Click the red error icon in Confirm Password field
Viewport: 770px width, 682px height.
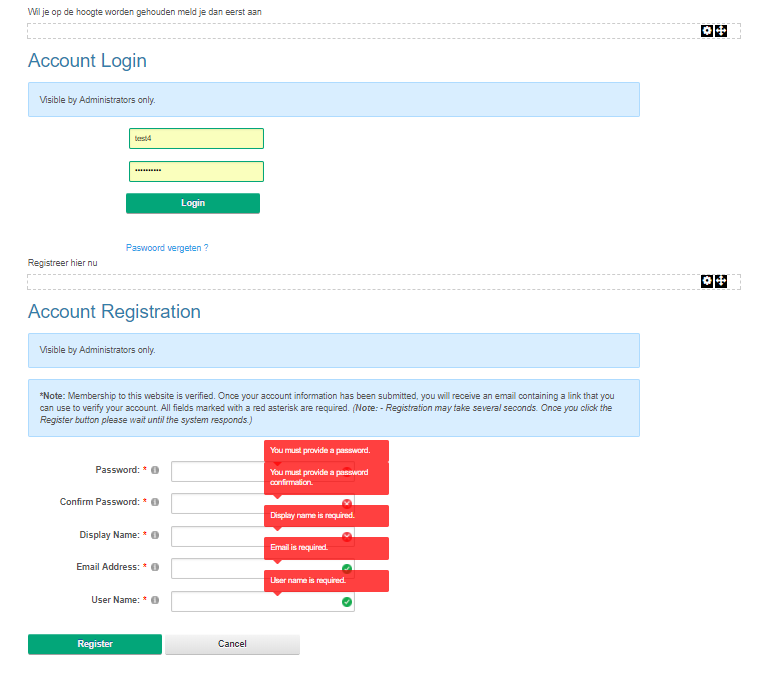tap(347, 503)
